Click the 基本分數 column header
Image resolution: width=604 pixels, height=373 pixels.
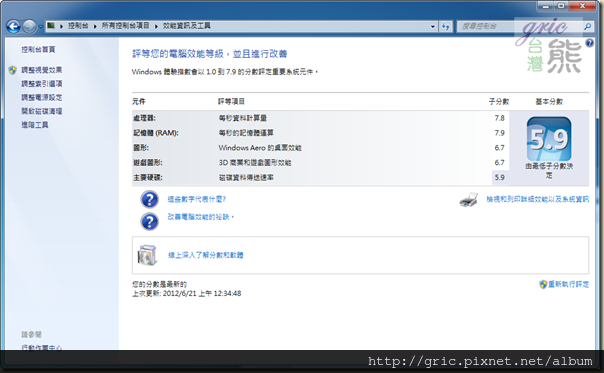click(x=549, y=102)
